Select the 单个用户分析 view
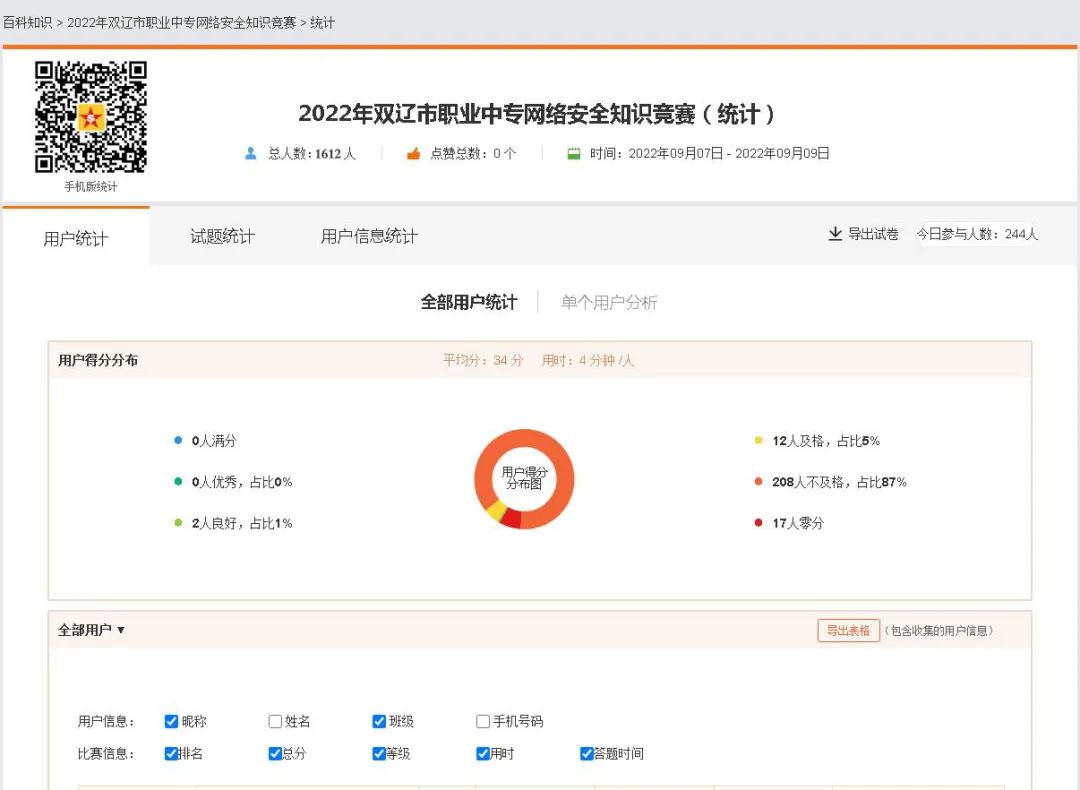The height and width of the screenshot is (790, 1080). click(609, 302)
